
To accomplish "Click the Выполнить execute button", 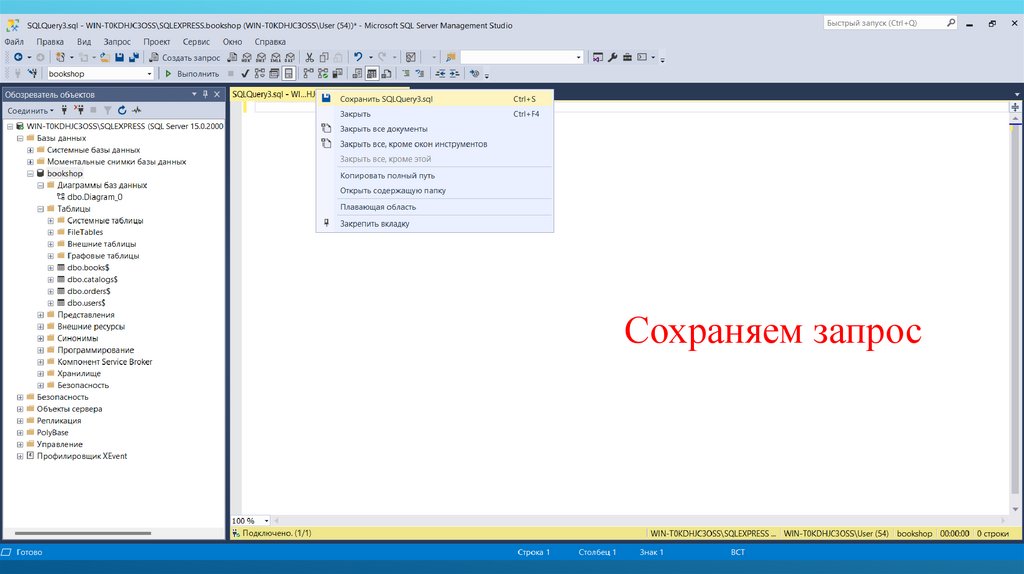I will click(x=191, y=74).
